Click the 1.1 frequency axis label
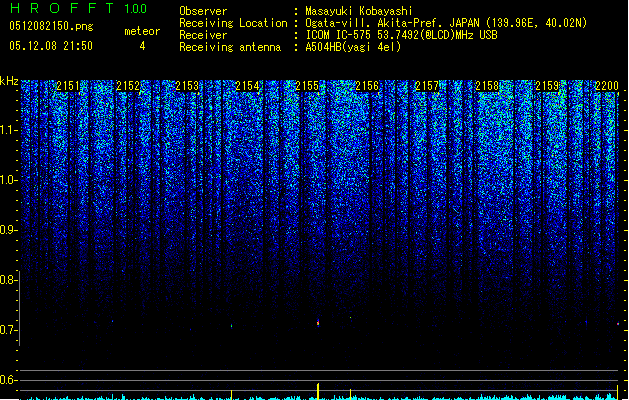 click(x=8, y=130)
